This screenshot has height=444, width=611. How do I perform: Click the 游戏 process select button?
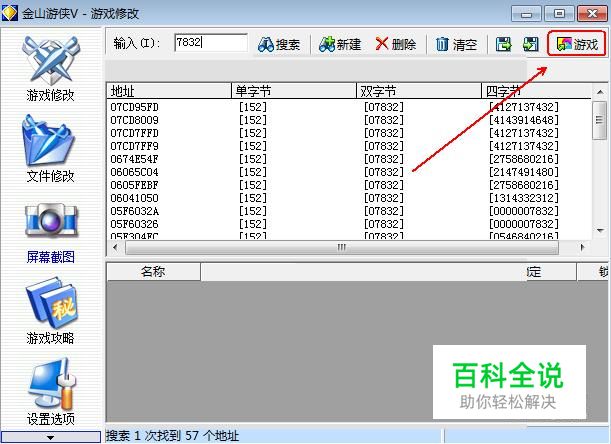[x=577, y=44]
